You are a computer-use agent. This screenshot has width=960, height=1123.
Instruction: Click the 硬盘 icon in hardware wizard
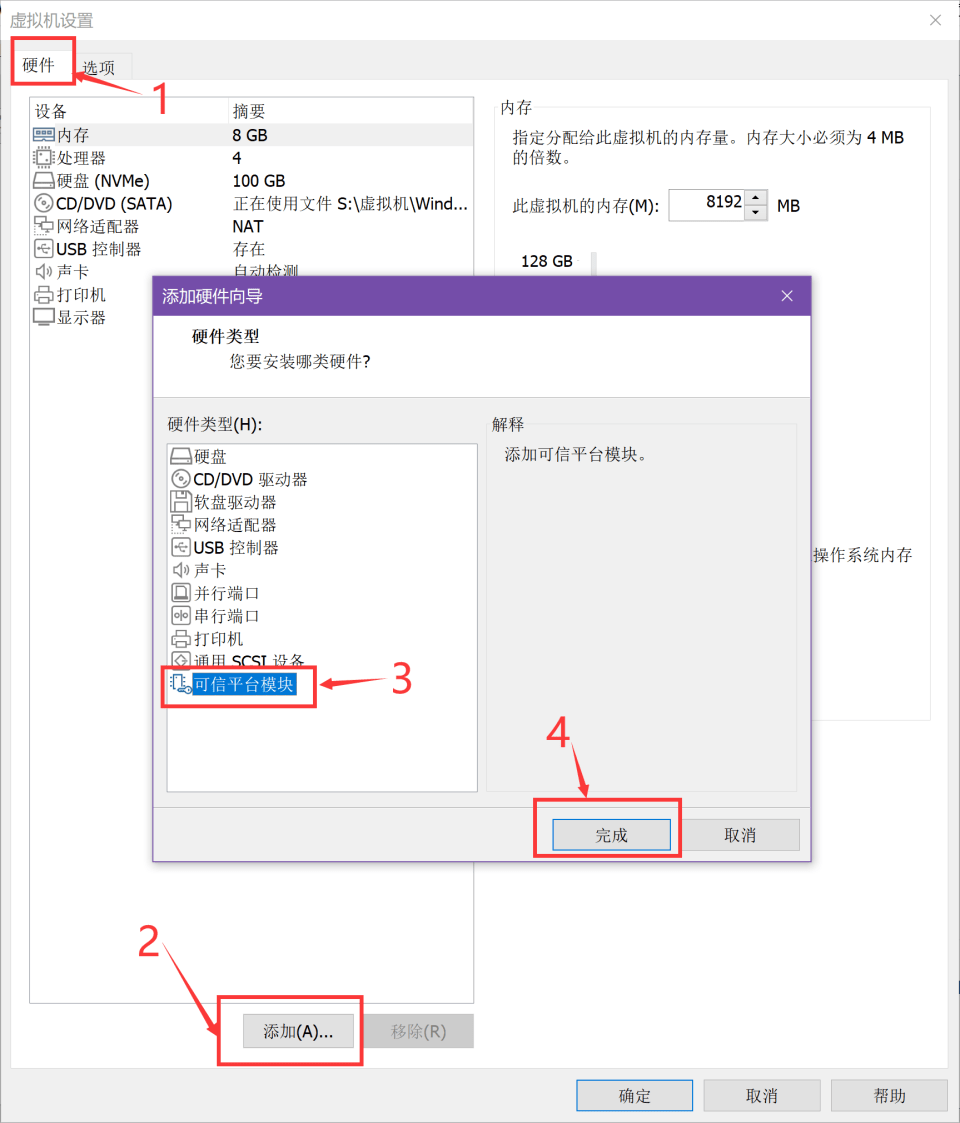181,456
